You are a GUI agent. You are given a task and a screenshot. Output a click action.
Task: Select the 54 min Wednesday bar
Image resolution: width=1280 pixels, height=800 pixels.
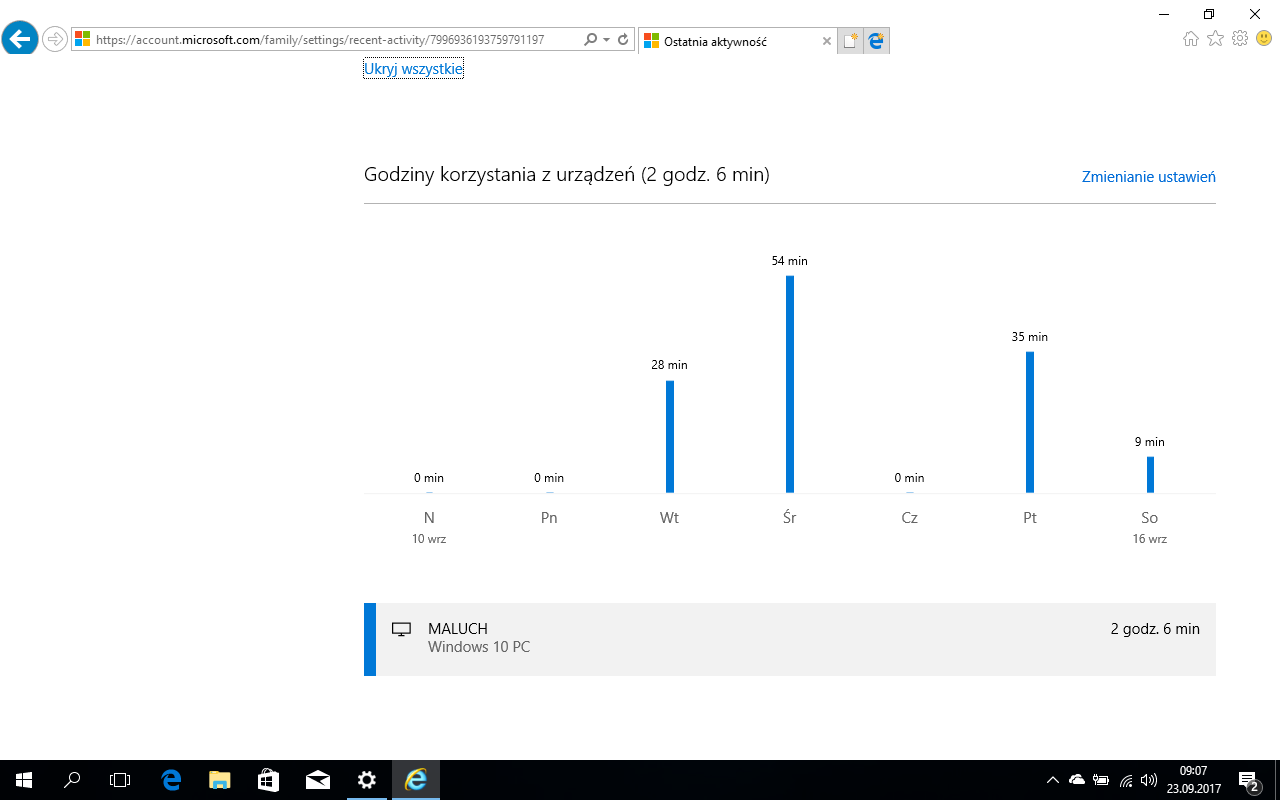click(x=790, y=384)
